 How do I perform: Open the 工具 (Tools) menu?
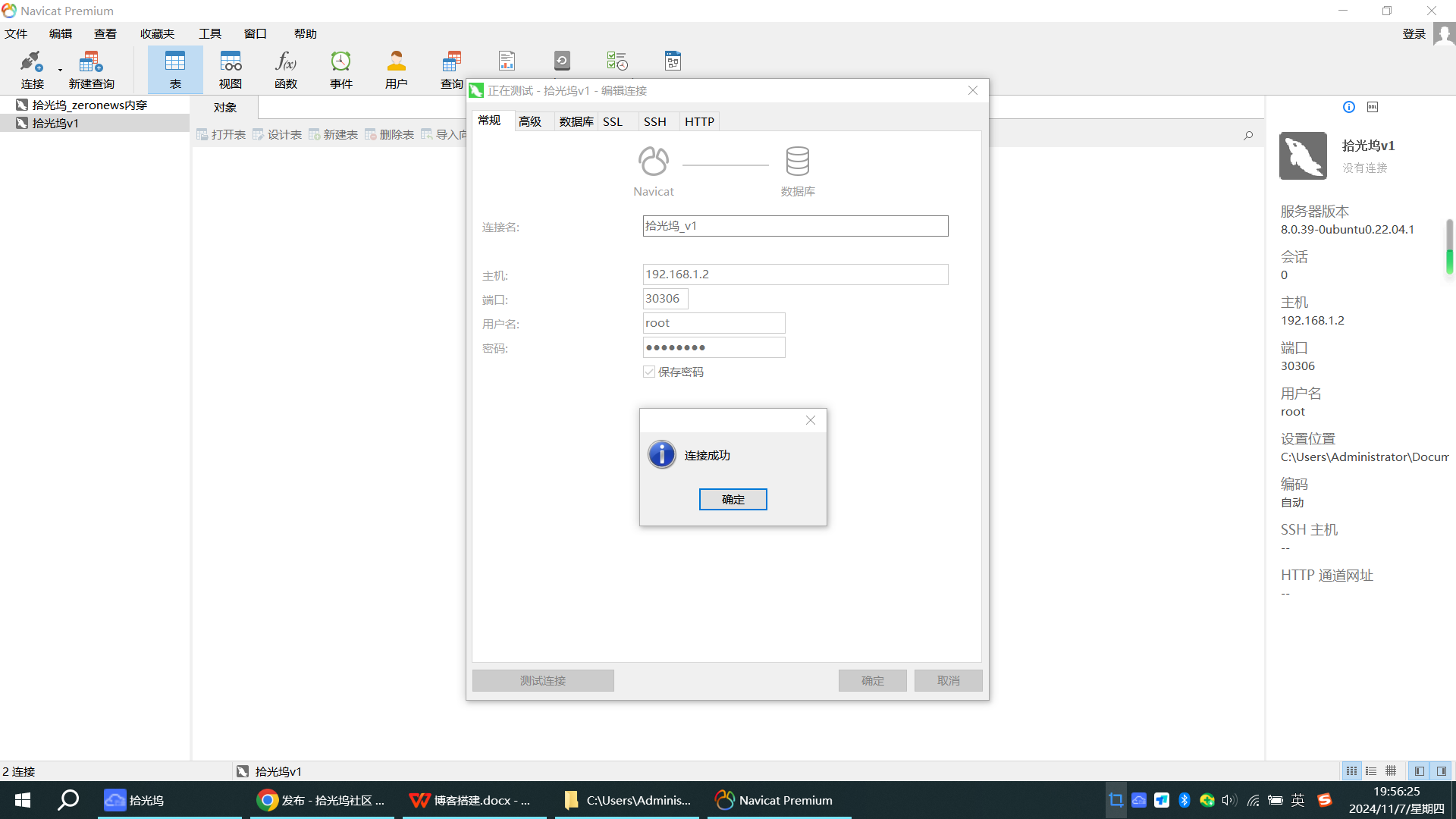209,33
